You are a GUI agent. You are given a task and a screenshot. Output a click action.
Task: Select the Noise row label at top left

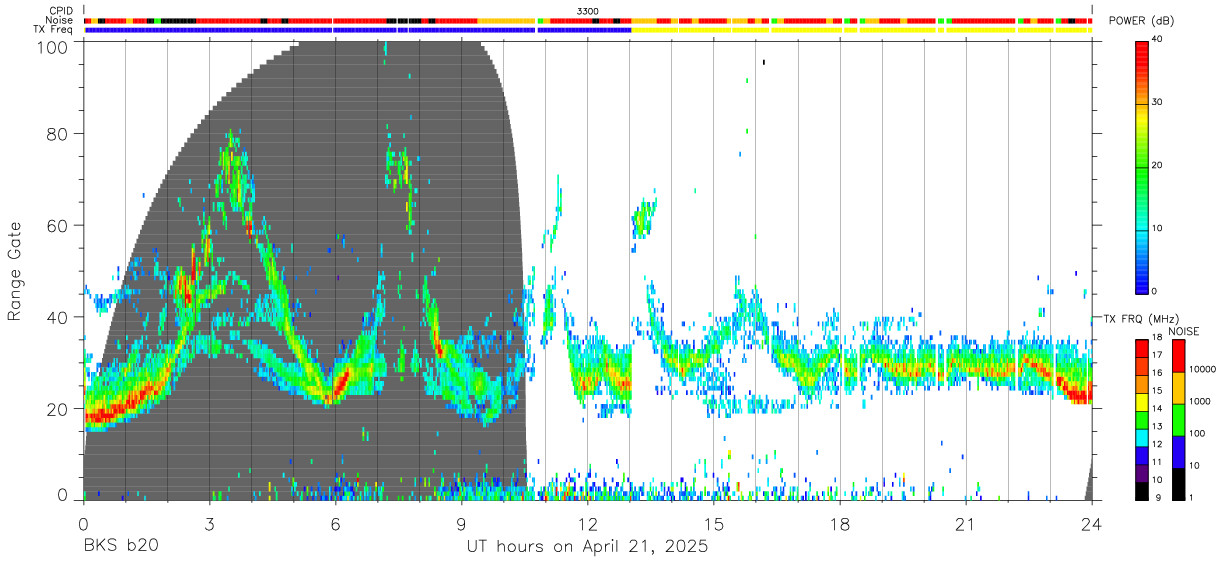point(60,20)
